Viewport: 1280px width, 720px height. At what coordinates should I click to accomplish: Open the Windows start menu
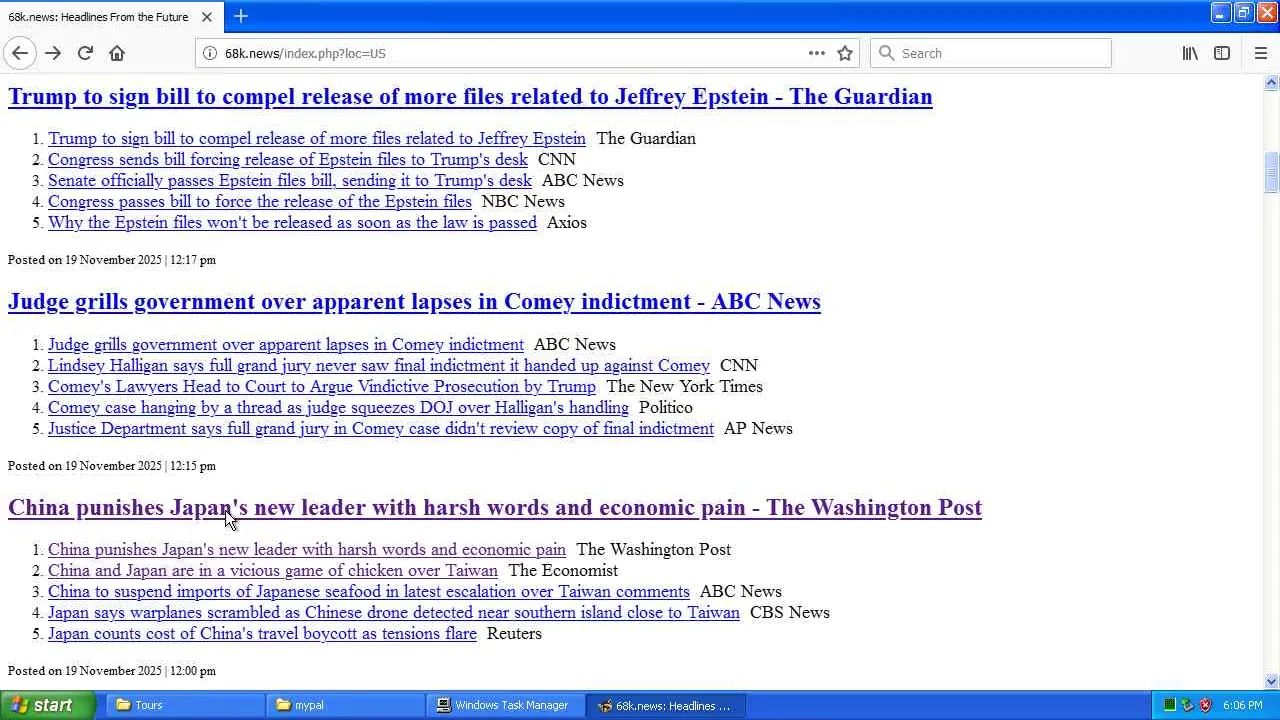click(x=48, y=705)
